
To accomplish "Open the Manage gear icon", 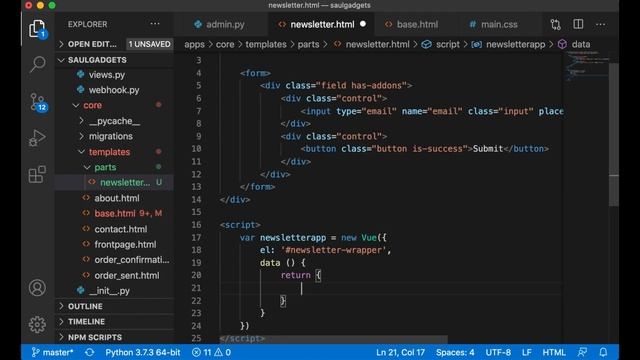I will point(37,324).
